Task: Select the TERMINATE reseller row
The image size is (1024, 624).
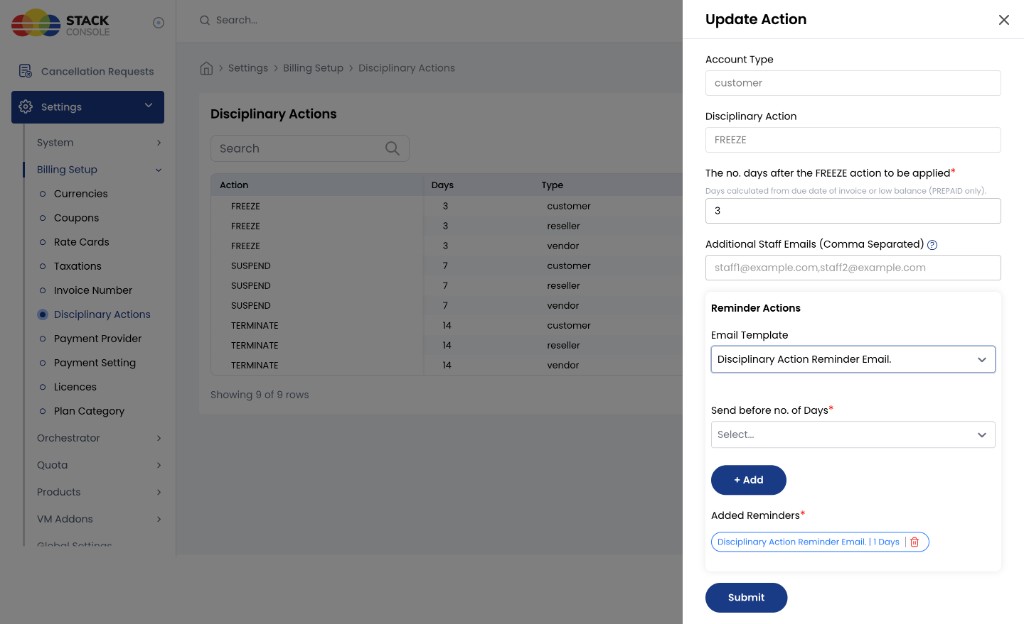Action: coord(447,345)
